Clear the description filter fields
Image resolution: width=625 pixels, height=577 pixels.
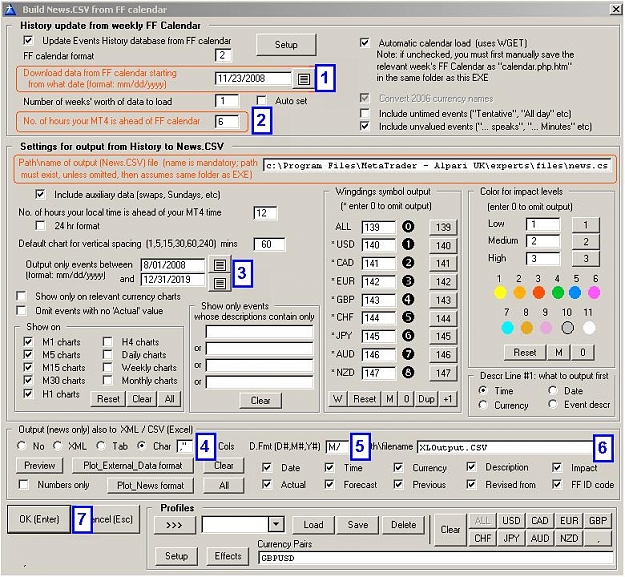point(260,400)
